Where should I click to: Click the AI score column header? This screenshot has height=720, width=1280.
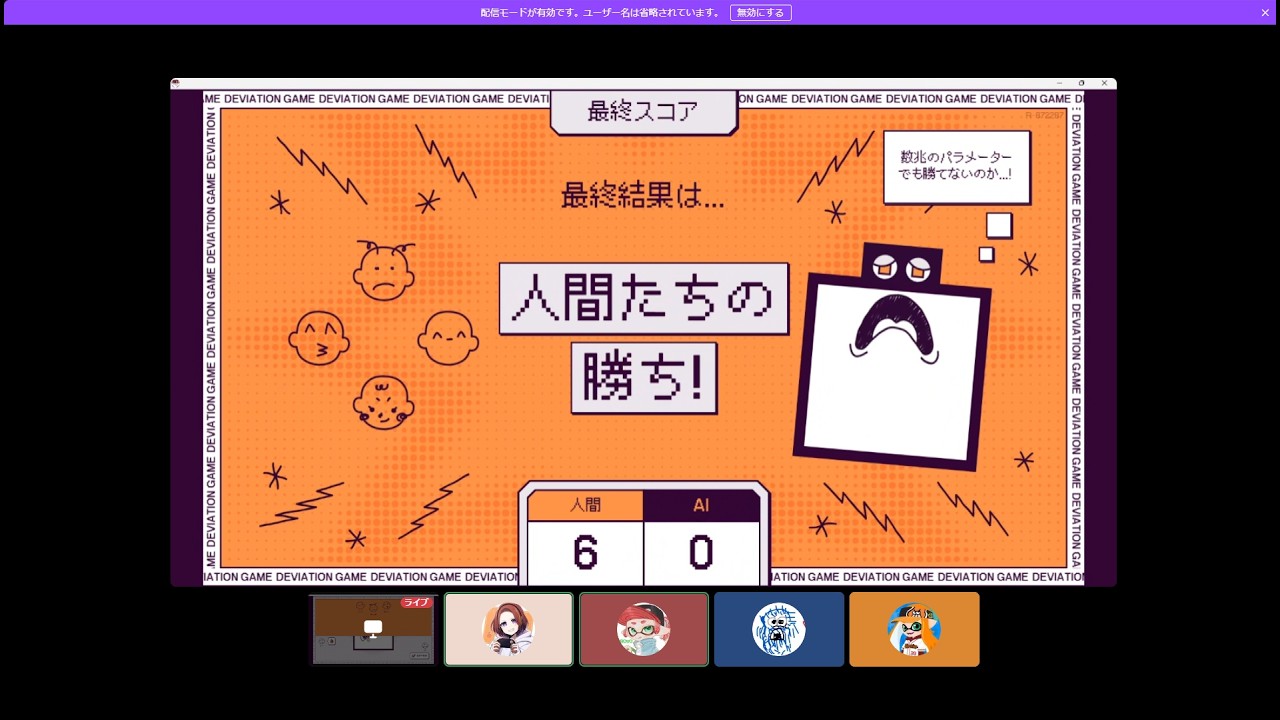pos(701,506)
